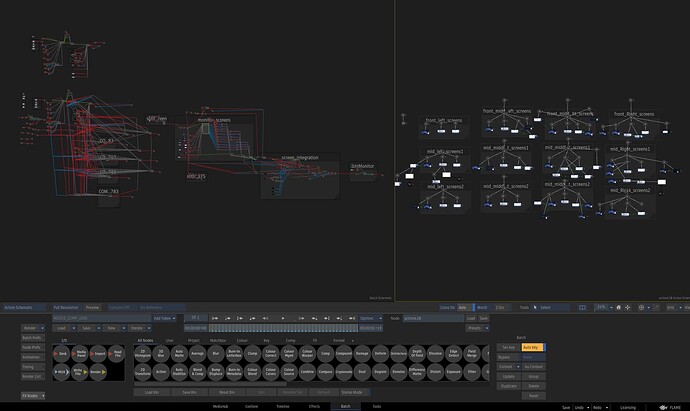Image resolution: width=690 pixels, height=411 pixels.
Task: Add the Colour Warper node
Action: [307, 353]
